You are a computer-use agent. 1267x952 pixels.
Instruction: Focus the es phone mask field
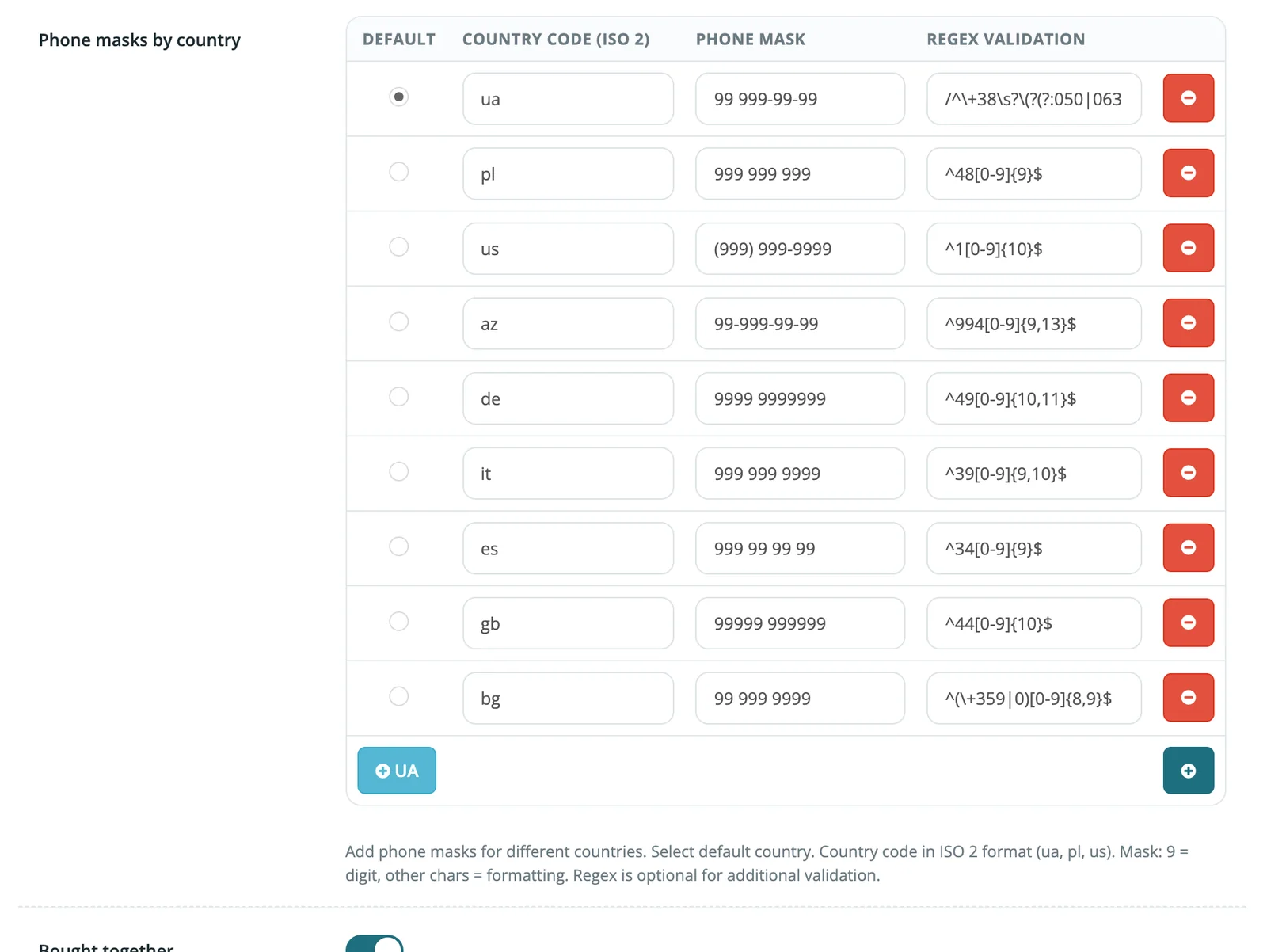pyautogui.click(x=800, y=548)
